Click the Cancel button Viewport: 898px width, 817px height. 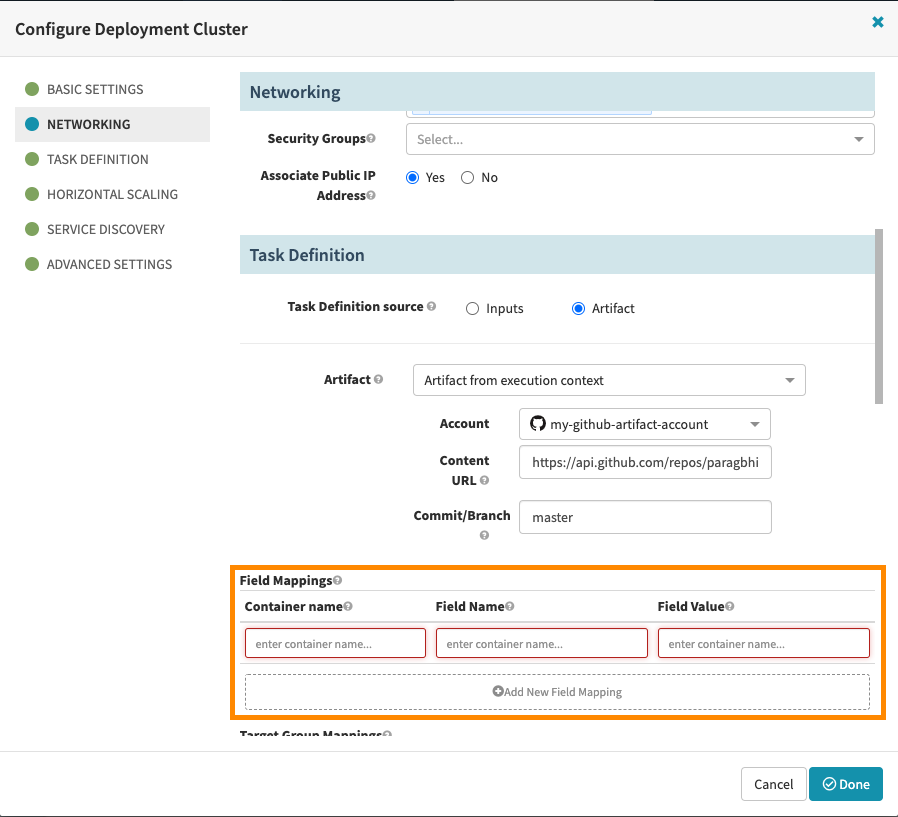(773, 784)
